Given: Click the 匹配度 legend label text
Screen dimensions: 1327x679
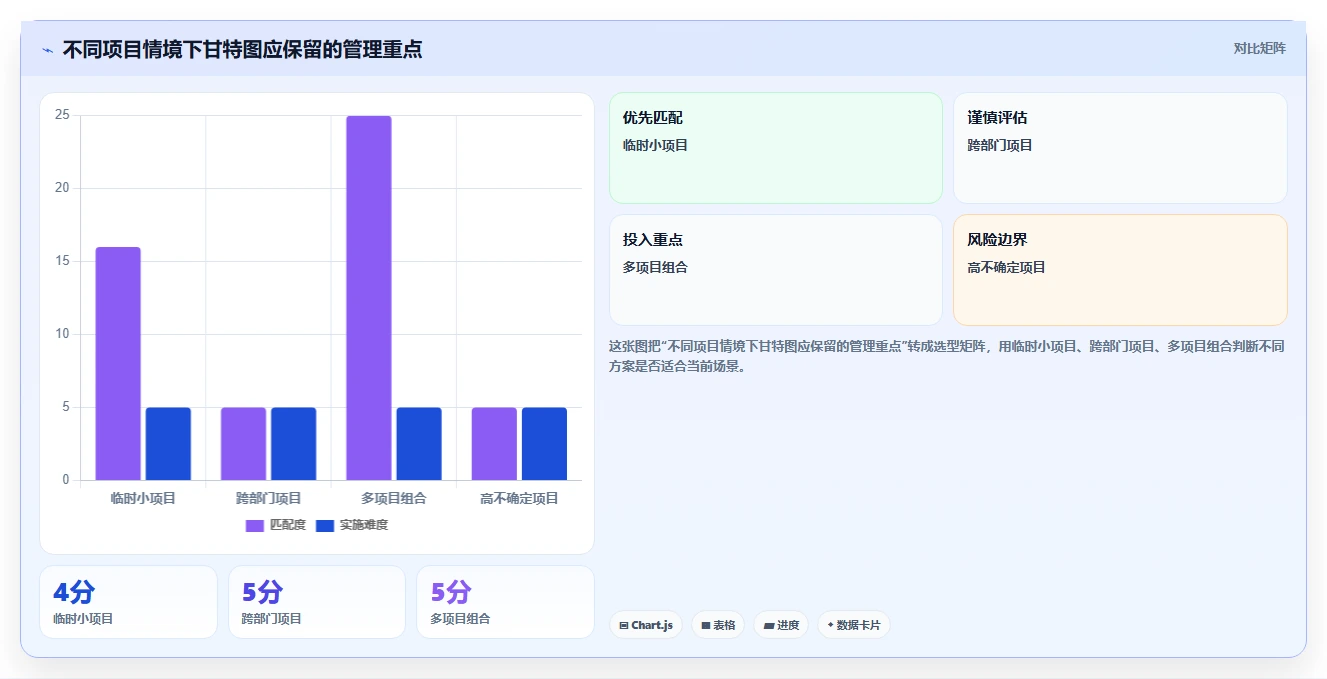Looking at the screenshot, I should (x=288, y=525).
